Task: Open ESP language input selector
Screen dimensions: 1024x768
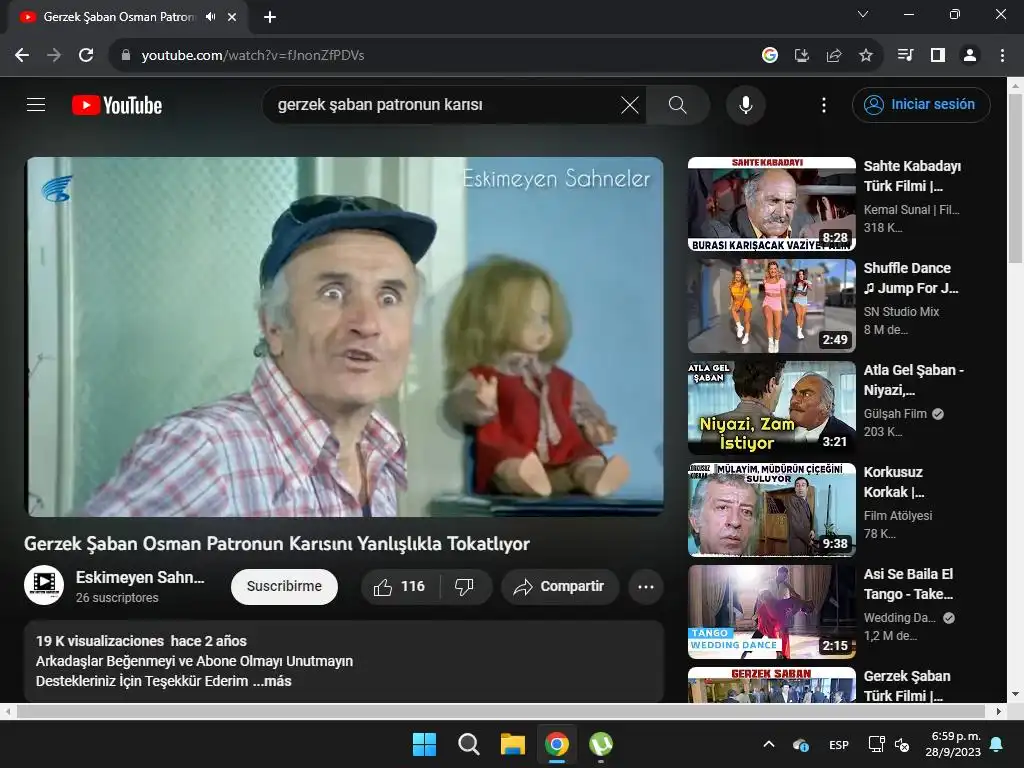Action: [x=839, y=744]
